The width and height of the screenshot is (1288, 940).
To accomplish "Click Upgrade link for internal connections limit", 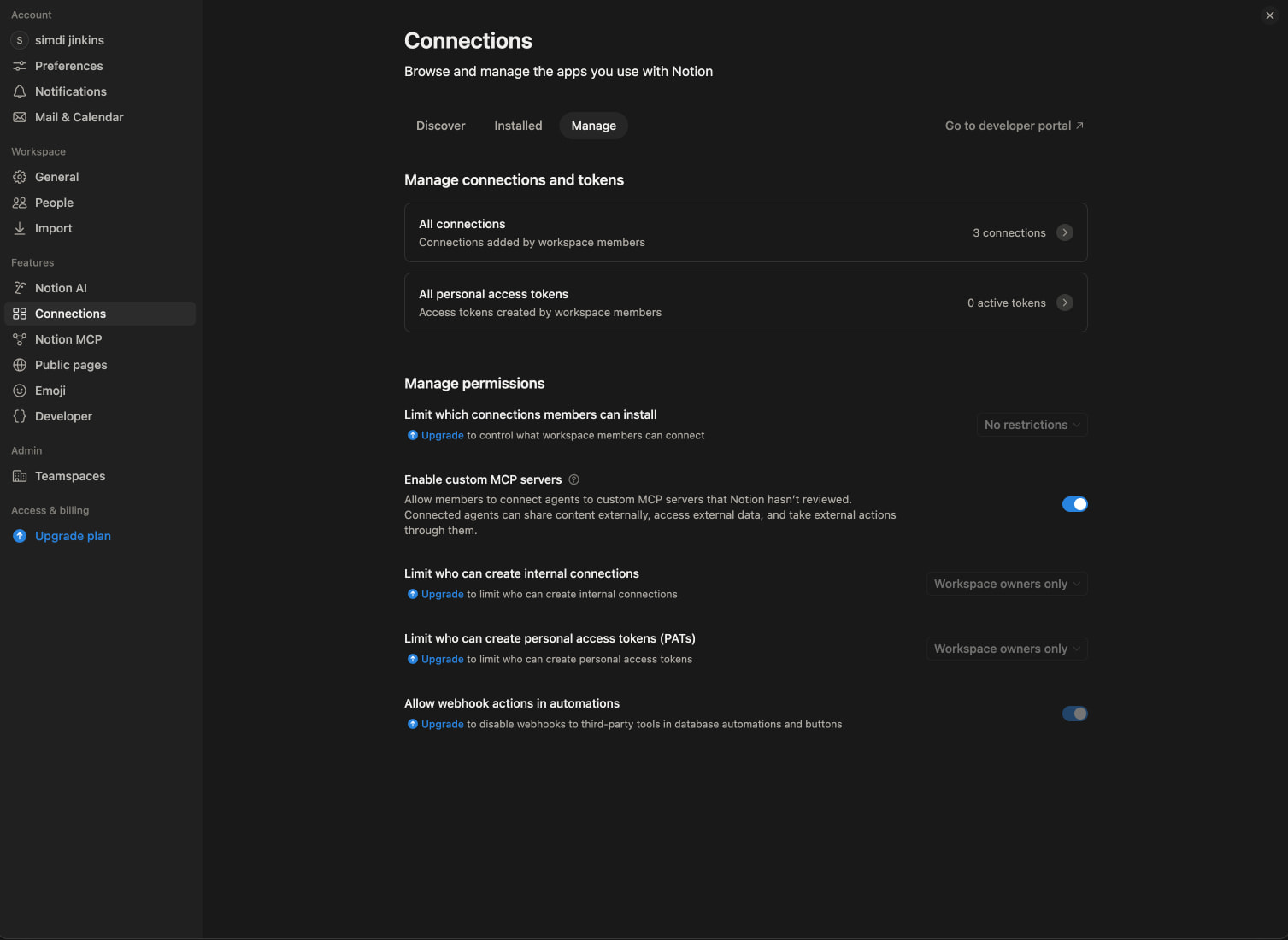I will tap(443, 594).
